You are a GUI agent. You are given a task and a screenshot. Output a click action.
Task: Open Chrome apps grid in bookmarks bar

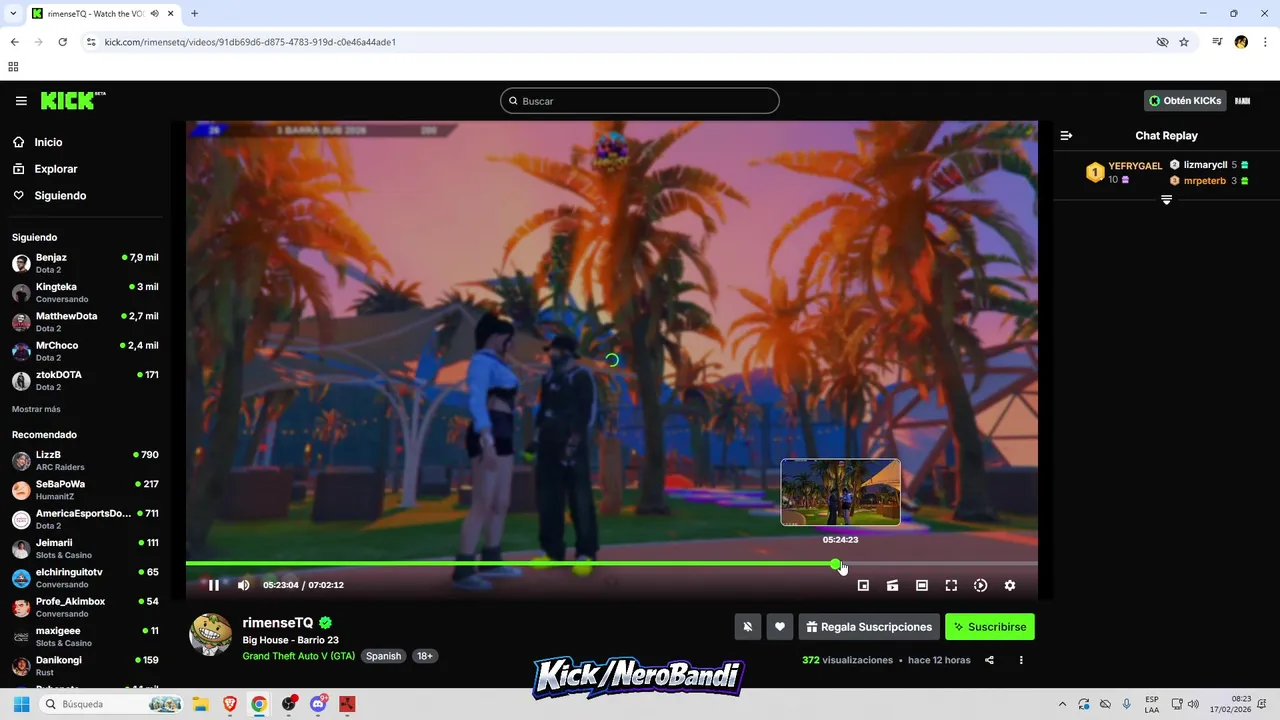pos(13,67)
